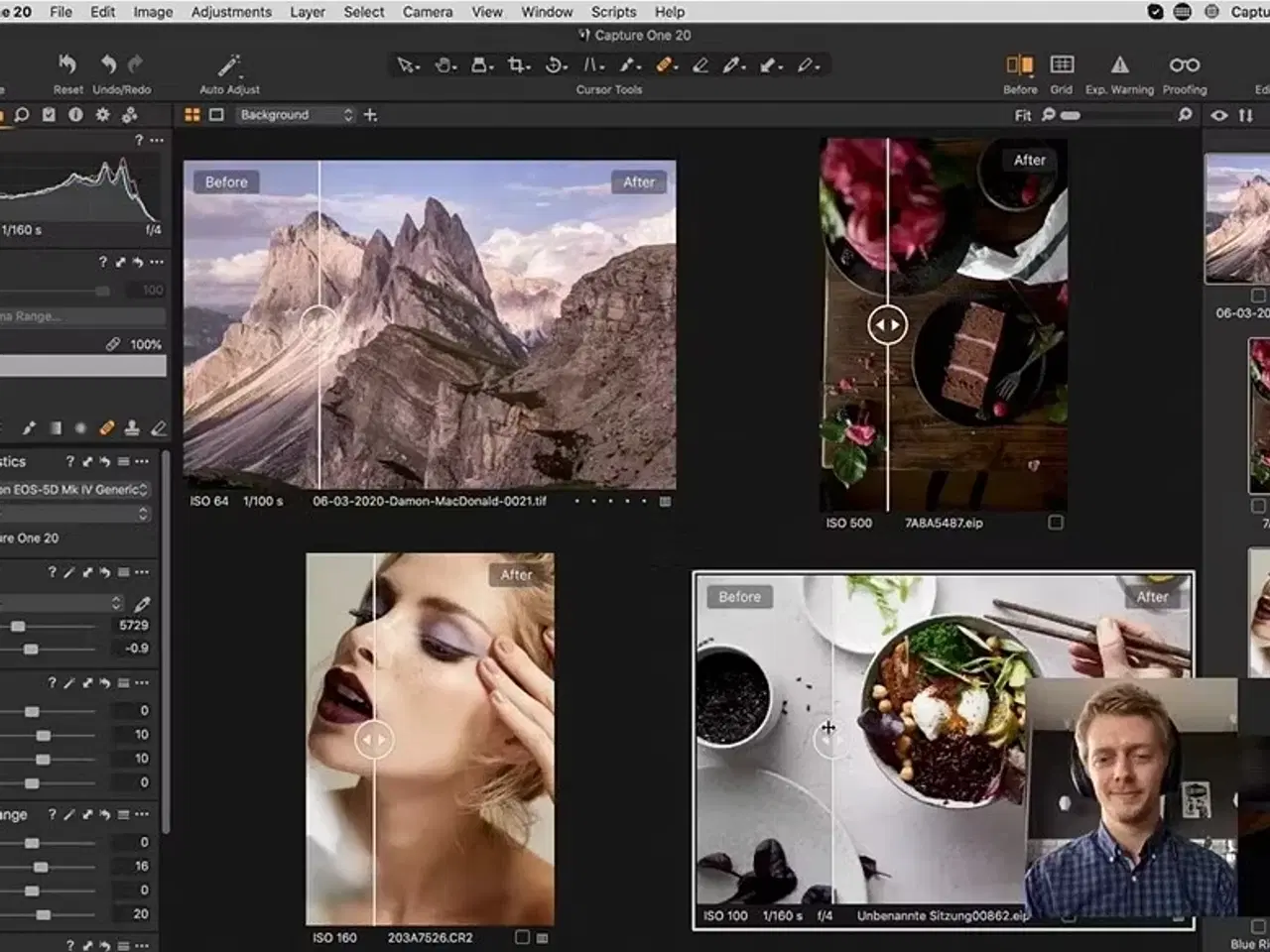
Task: Click the Undo arrow in the toolbar
Action: pos(109,64)
